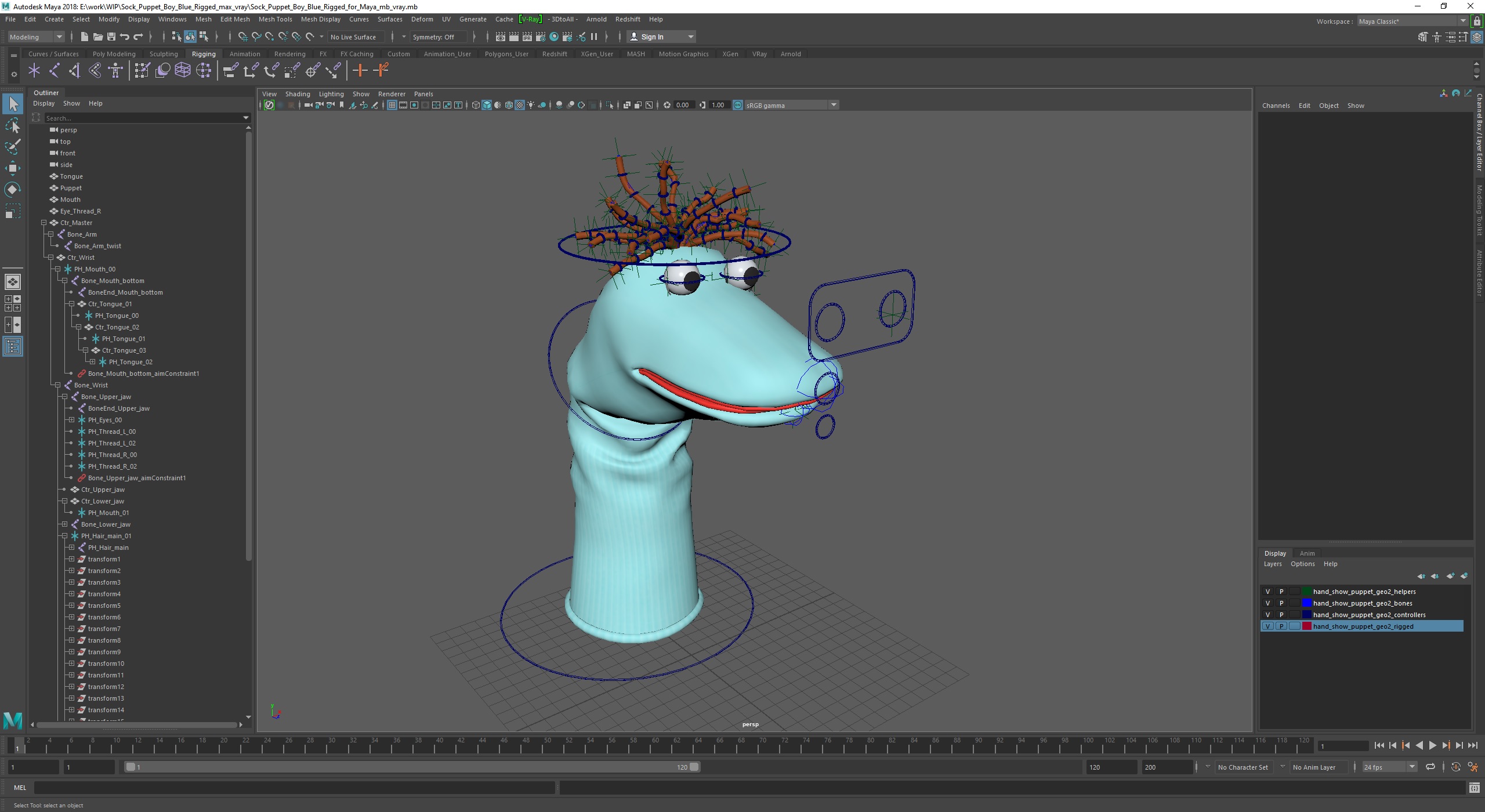Toggle visibility V of geo2_helpers layer
Image resolution: width=1485 pixels, height=812 pixels.
point(1268,592)
